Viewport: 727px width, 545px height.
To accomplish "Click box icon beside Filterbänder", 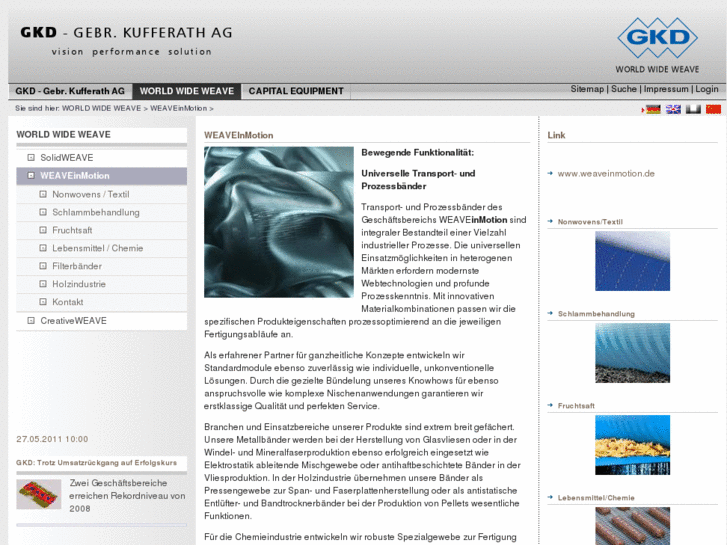I will click(x=43, y=266).
